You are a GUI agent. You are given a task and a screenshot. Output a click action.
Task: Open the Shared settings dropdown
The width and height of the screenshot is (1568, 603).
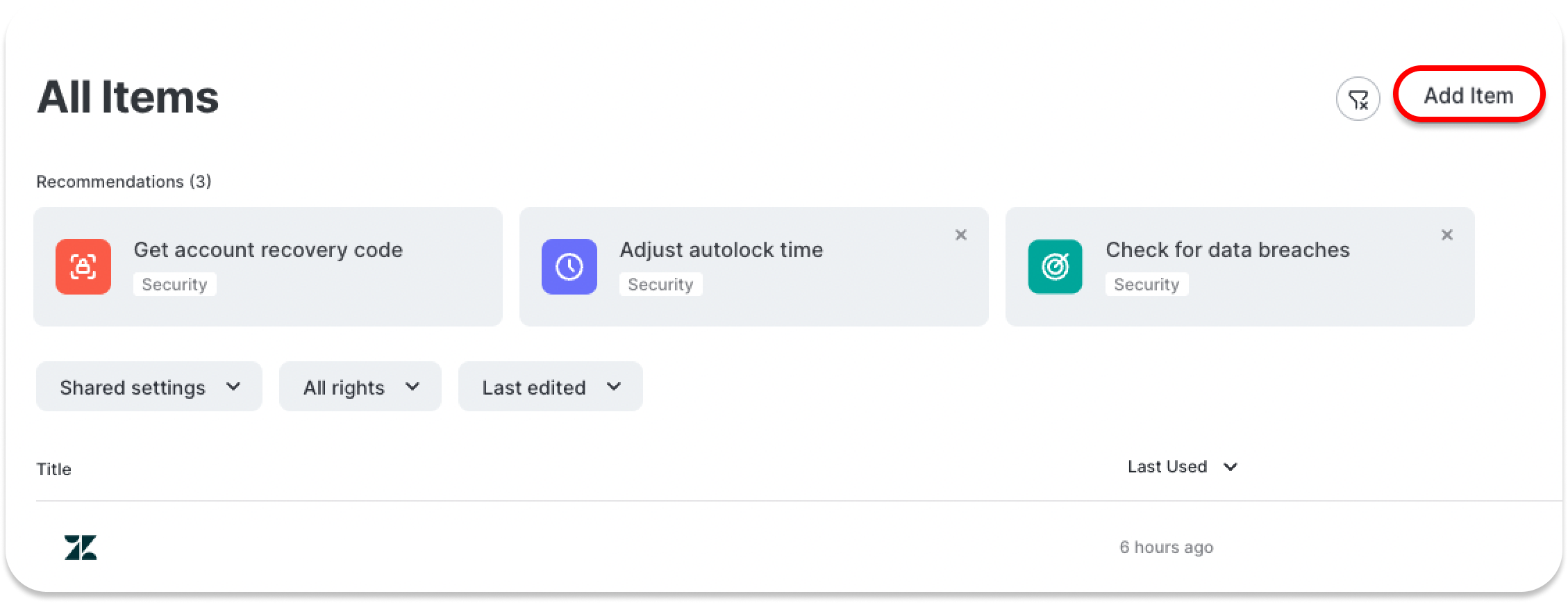point(149,386)
